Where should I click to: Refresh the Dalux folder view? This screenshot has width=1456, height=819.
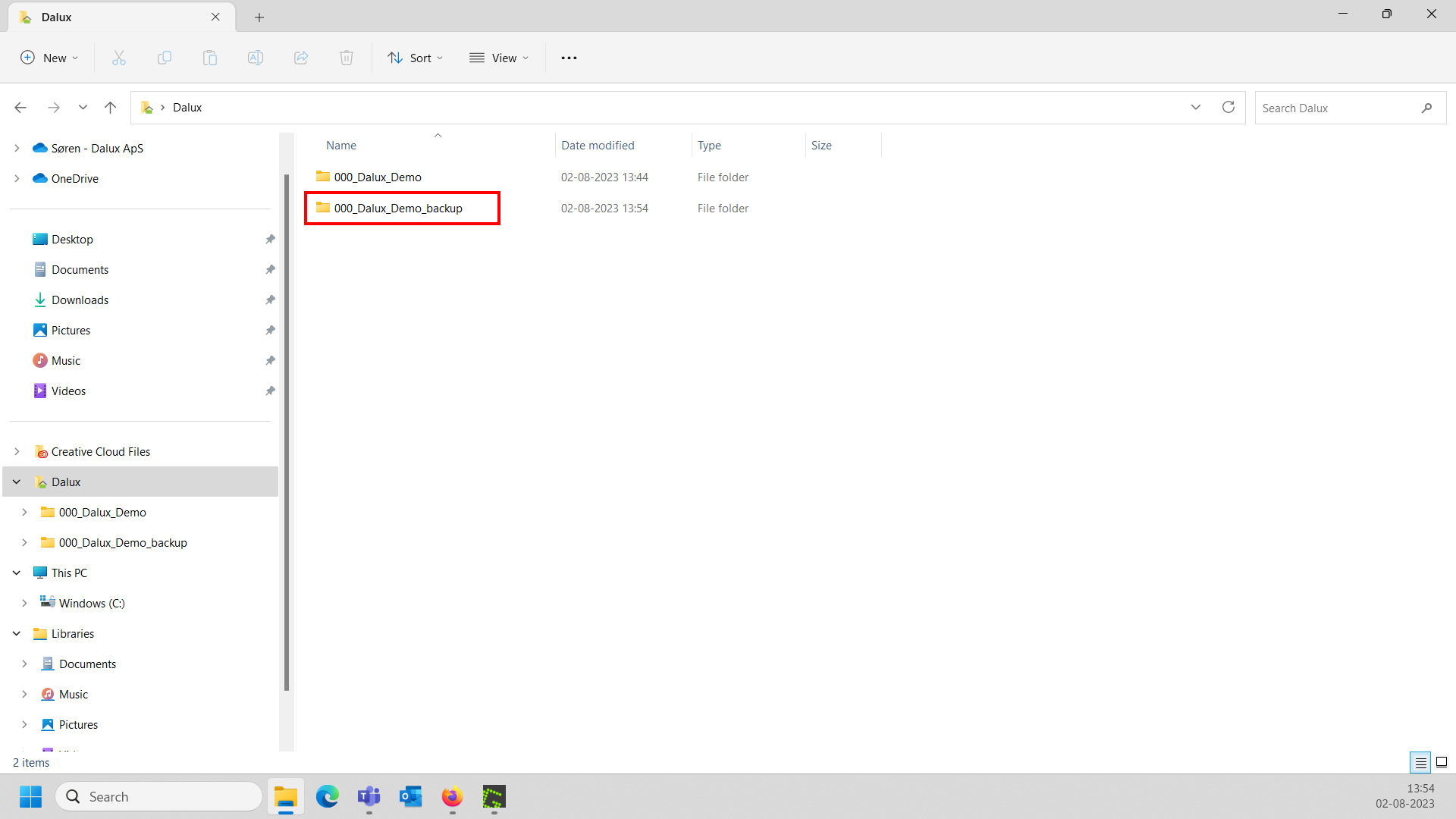(1228, 107)
